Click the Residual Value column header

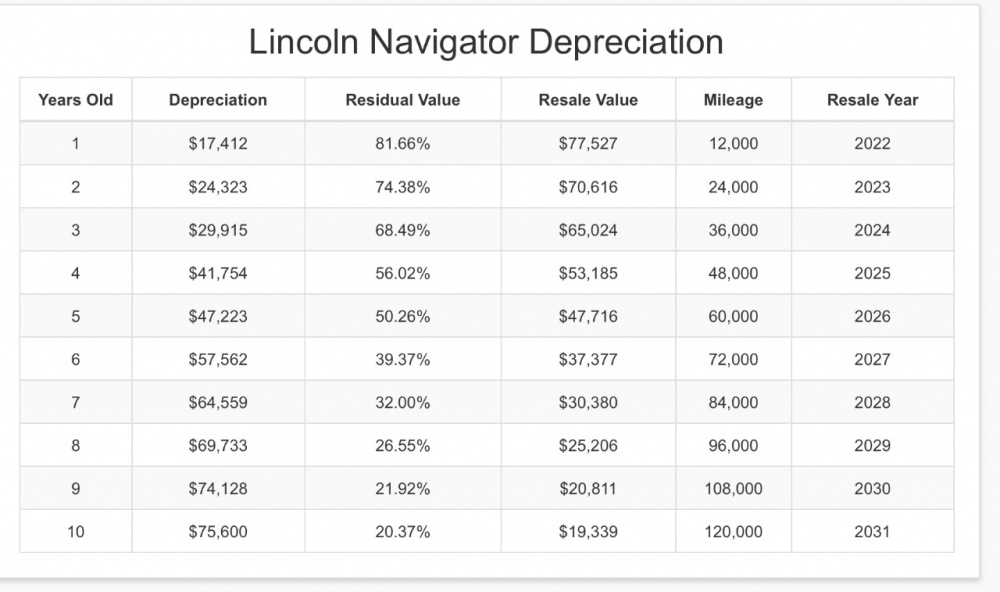coord(403,100)
